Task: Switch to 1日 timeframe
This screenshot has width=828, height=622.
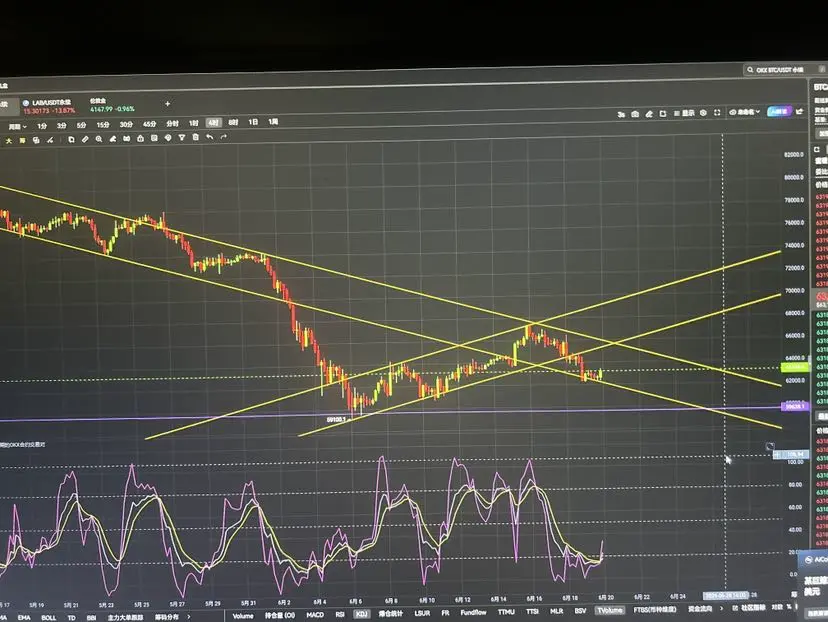Action: point(253,122)
